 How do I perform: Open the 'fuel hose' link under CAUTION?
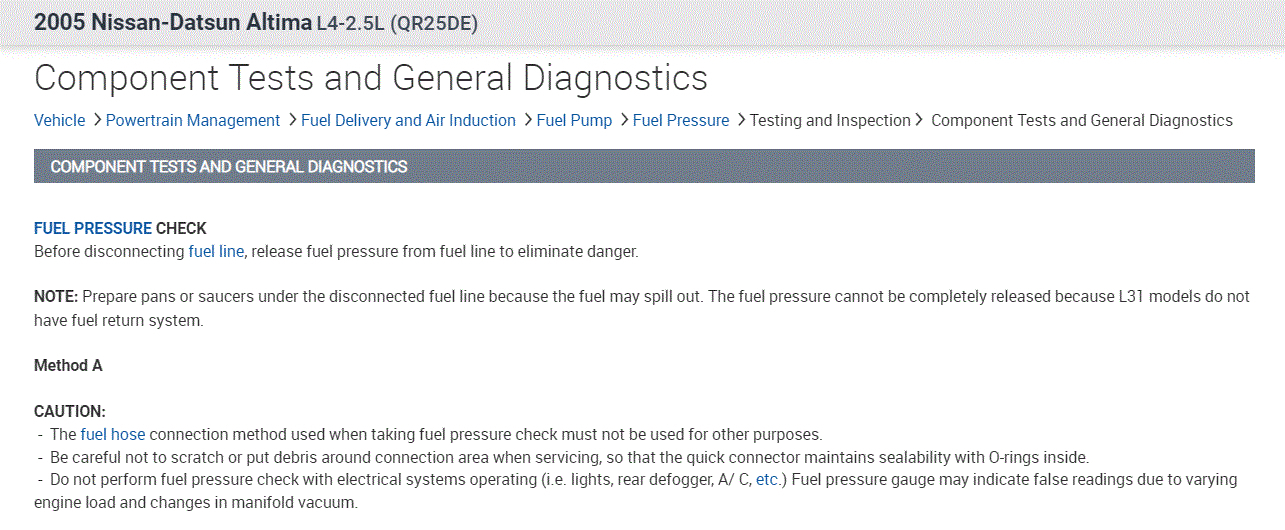point(112,434)
